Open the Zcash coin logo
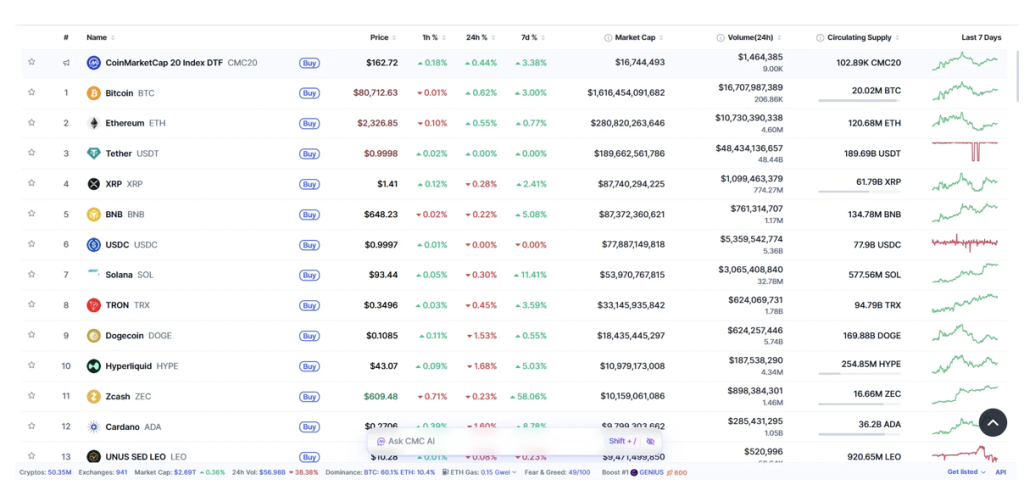Screen dimensions: 1024x485 pyautogui.click(x=94, y=396)
